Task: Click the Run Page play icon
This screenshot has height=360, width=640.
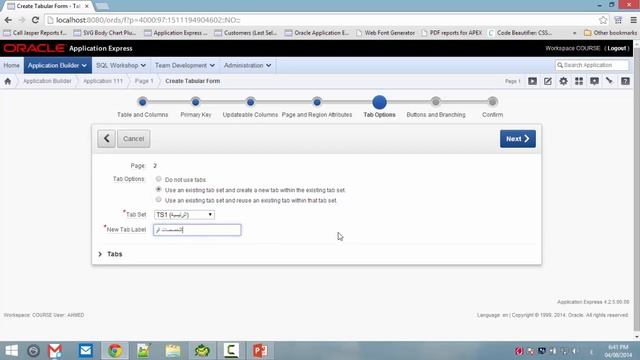Action: 532,81
